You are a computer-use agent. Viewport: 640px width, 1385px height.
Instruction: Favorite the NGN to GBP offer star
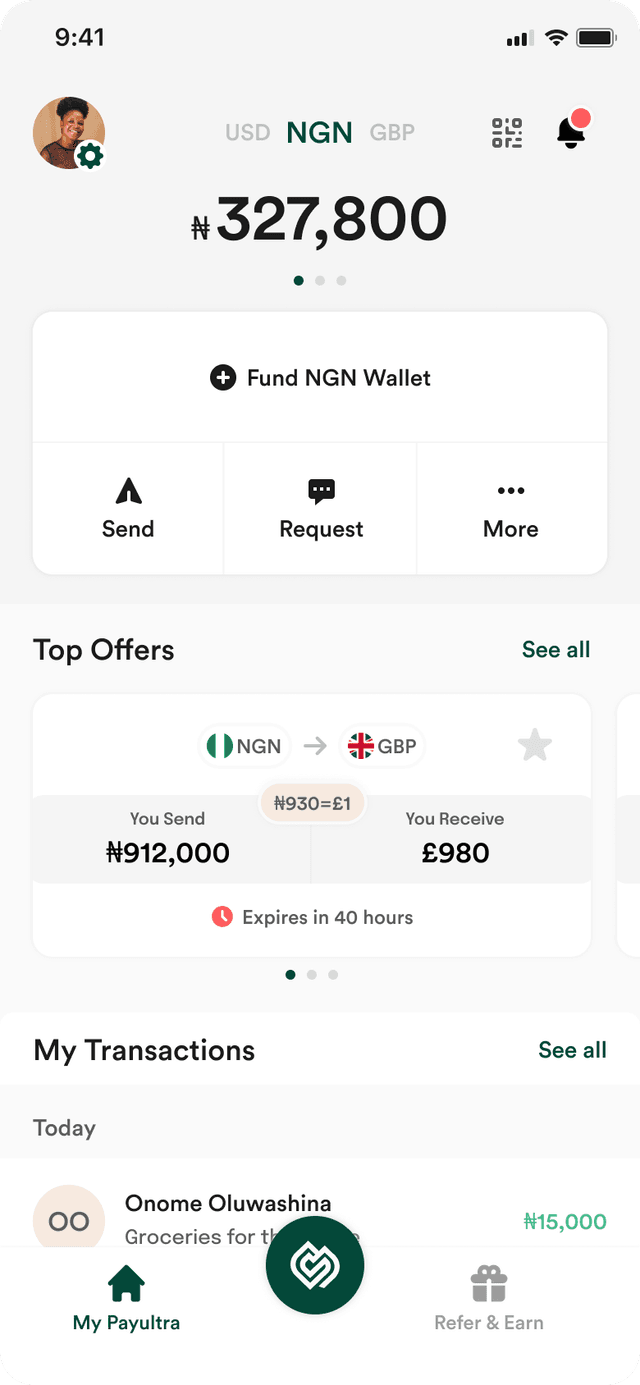coord(535,745)
